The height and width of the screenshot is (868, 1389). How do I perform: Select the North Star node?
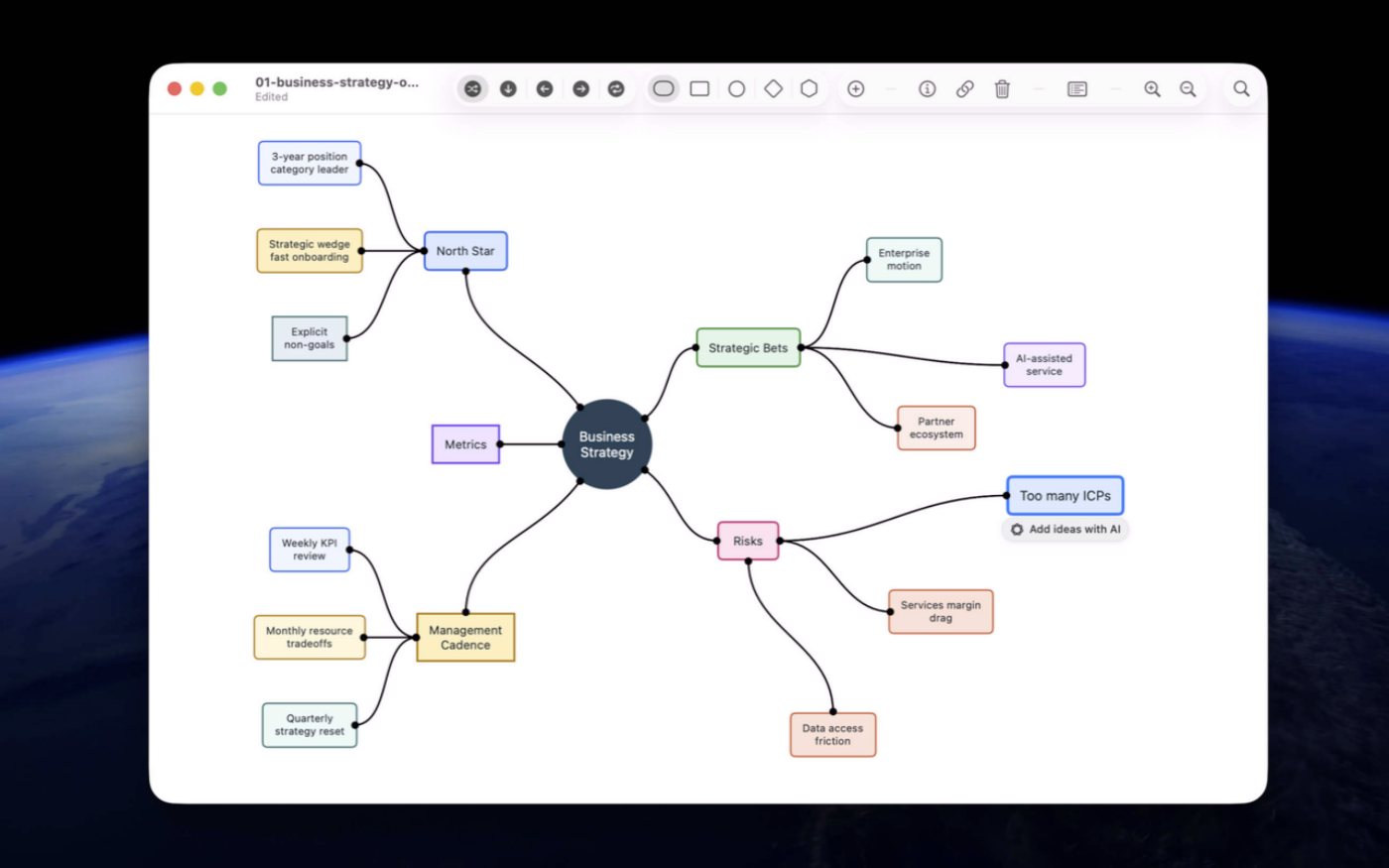(465, 251)
